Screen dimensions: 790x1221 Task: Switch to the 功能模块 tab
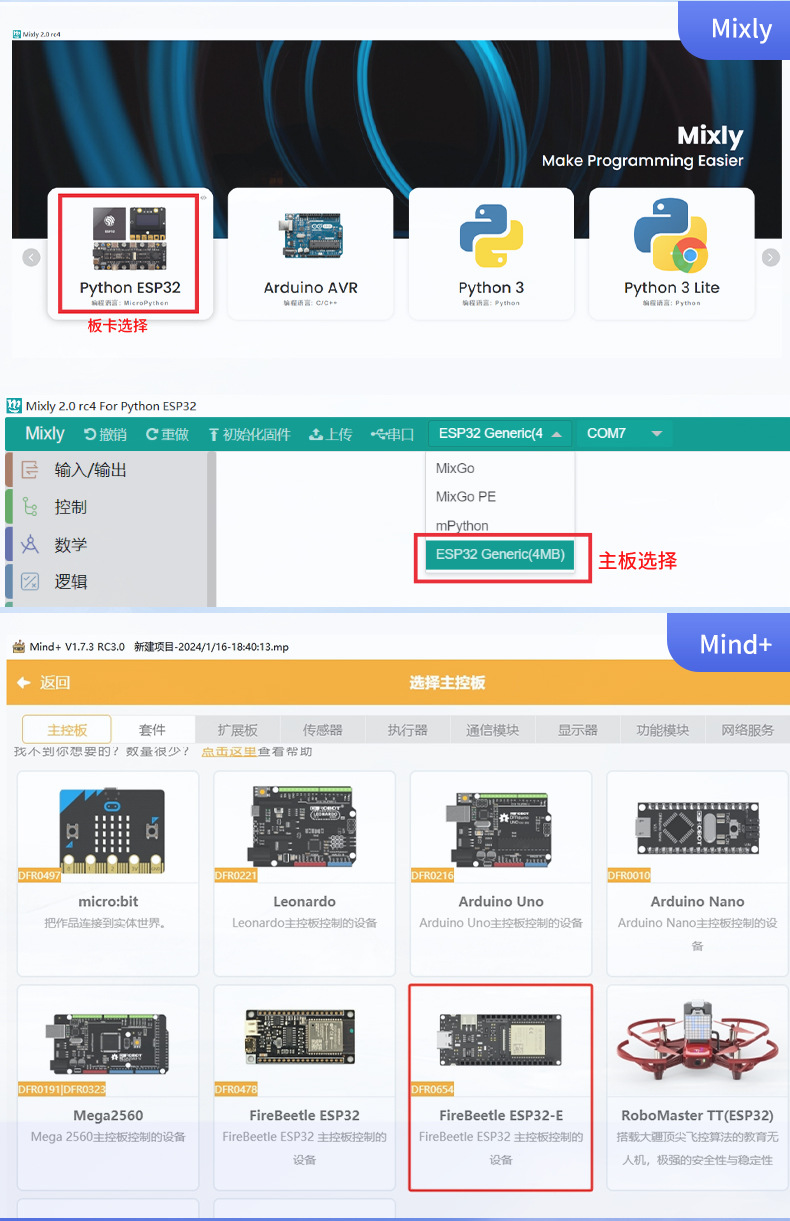click(x=663, y=730)
